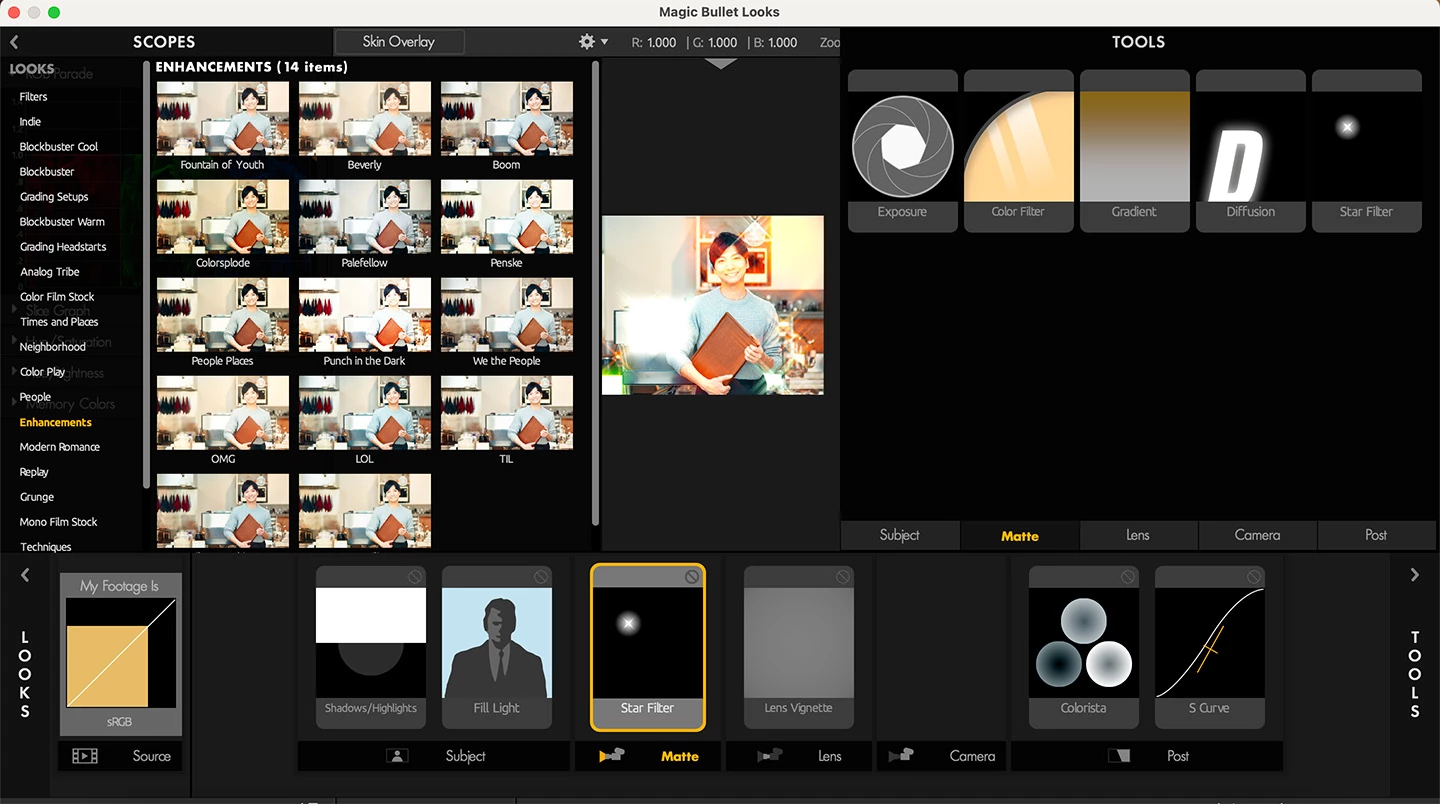The image size is (1440, 804).
Task: Open the Grunge looks category
Action: point(37,497)
